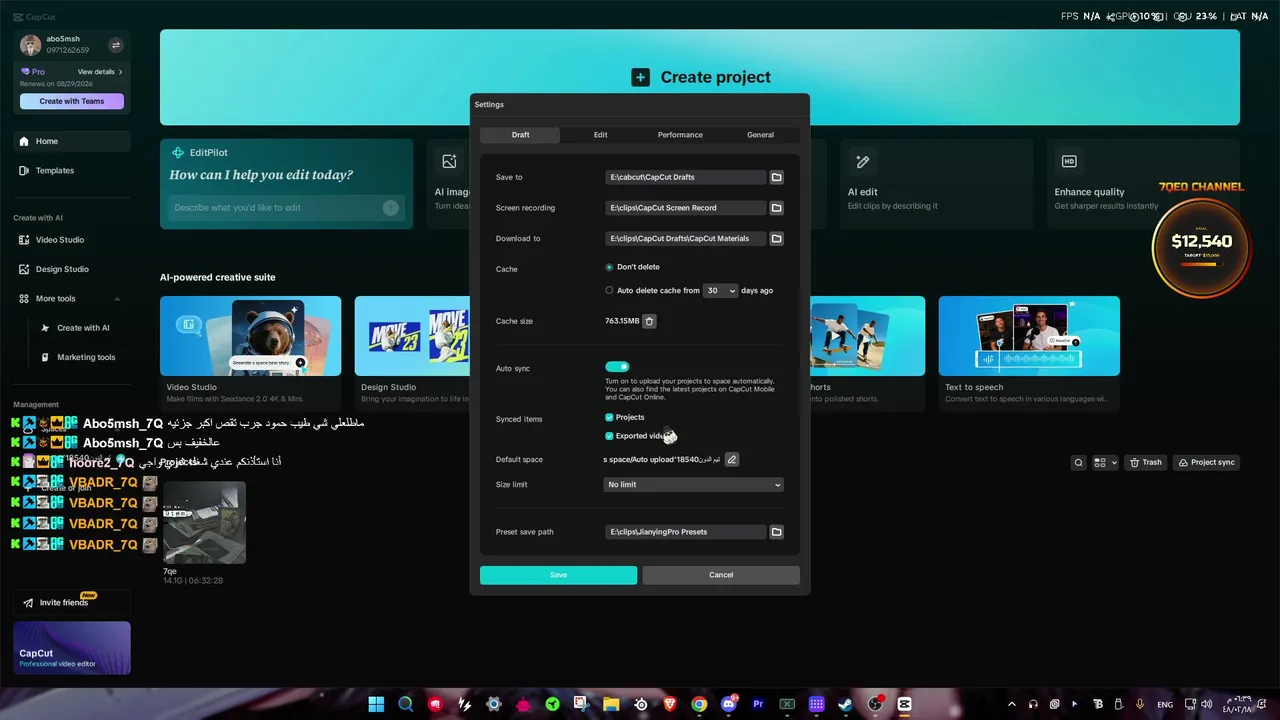
Task: Switch to the Edit settings tab
Action: point(600,135)
